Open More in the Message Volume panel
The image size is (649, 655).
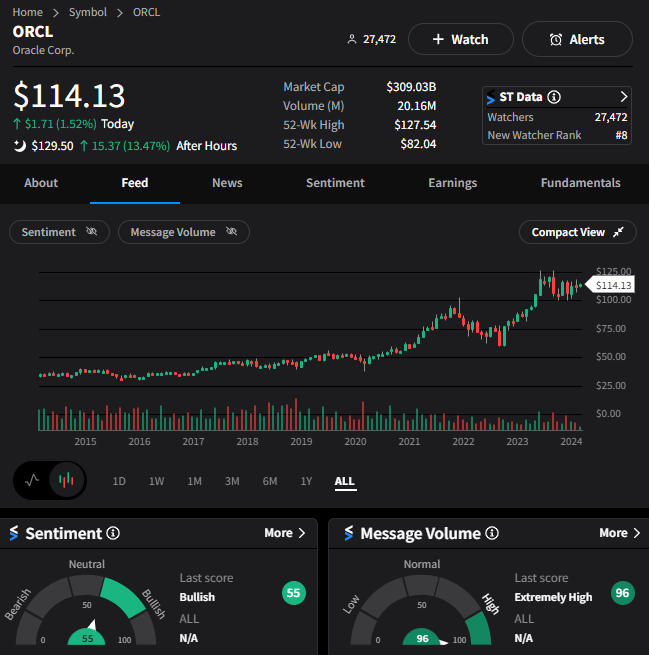pyautogui.click(x=620, y=533)
